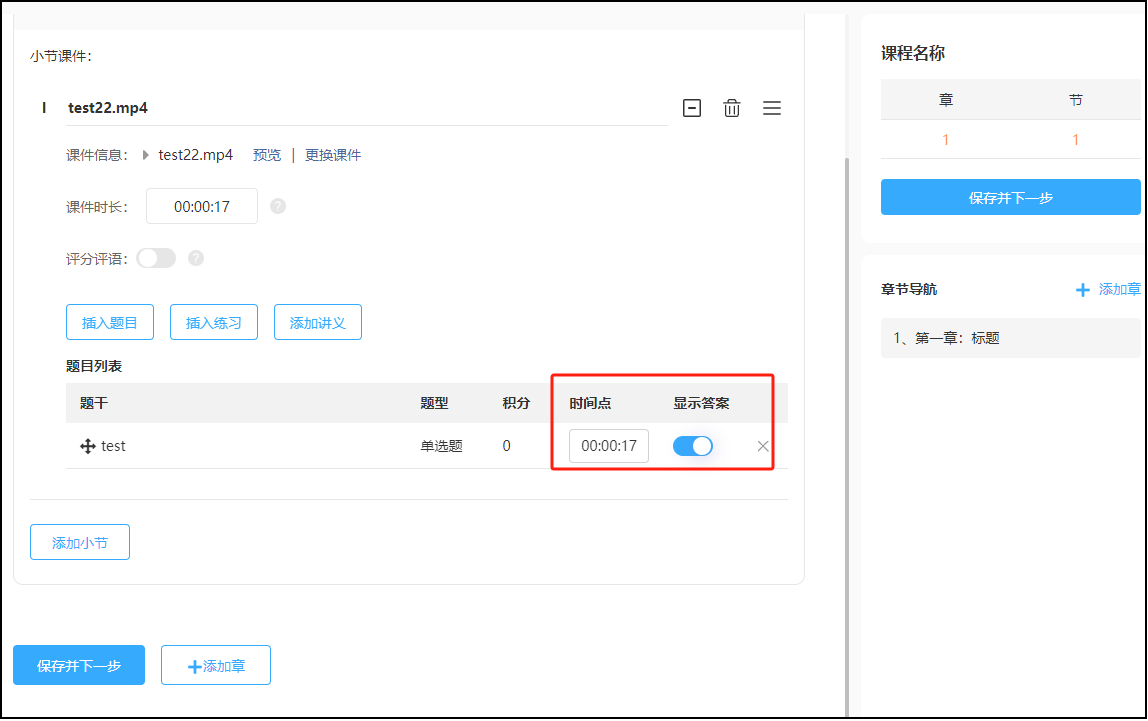Click the test22.mp4 section title field
The image size is (1148, 721).
[366, 108]
